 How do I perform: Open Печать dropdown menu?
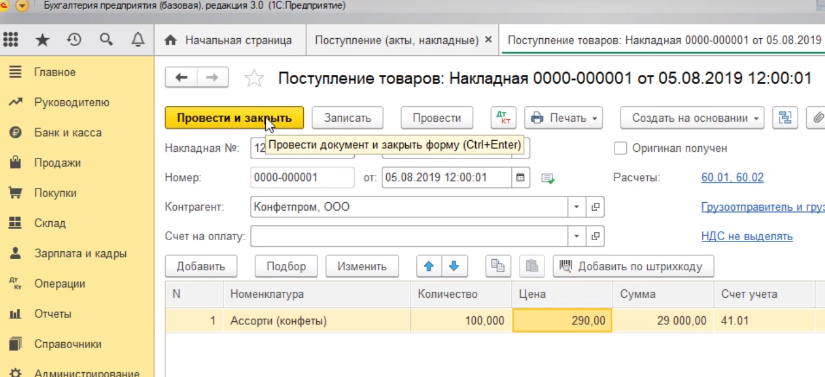(564, 118)
